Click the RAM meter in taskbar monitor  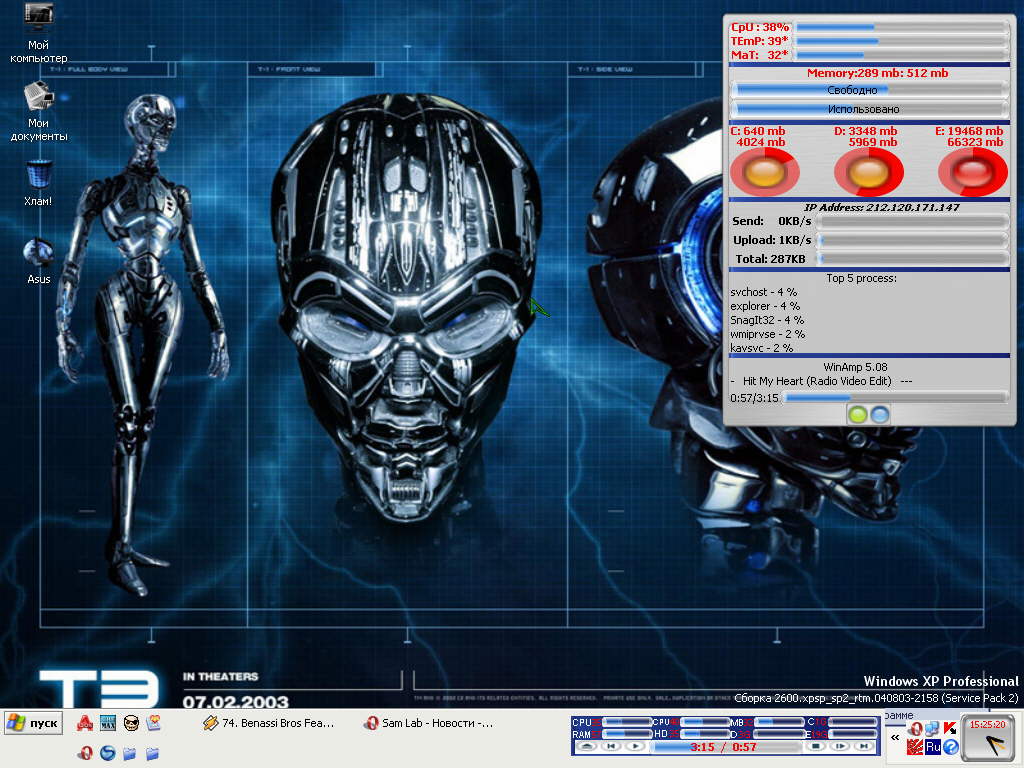click(x=611, y=734)
